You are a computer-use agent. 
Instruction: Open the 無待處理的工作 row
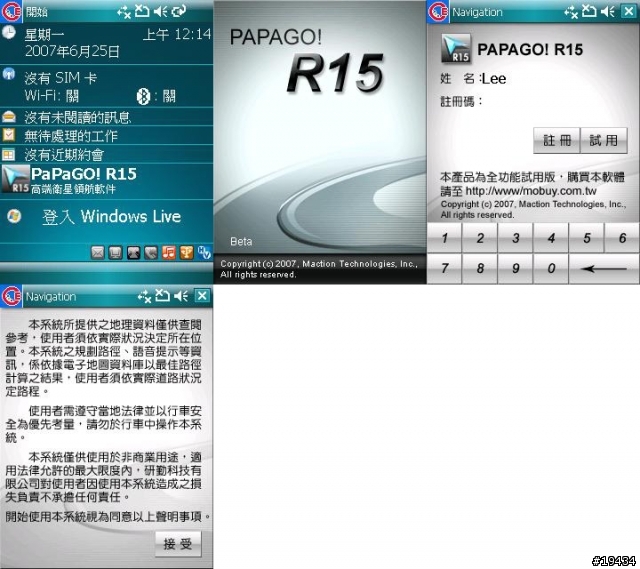click(107, 135)
